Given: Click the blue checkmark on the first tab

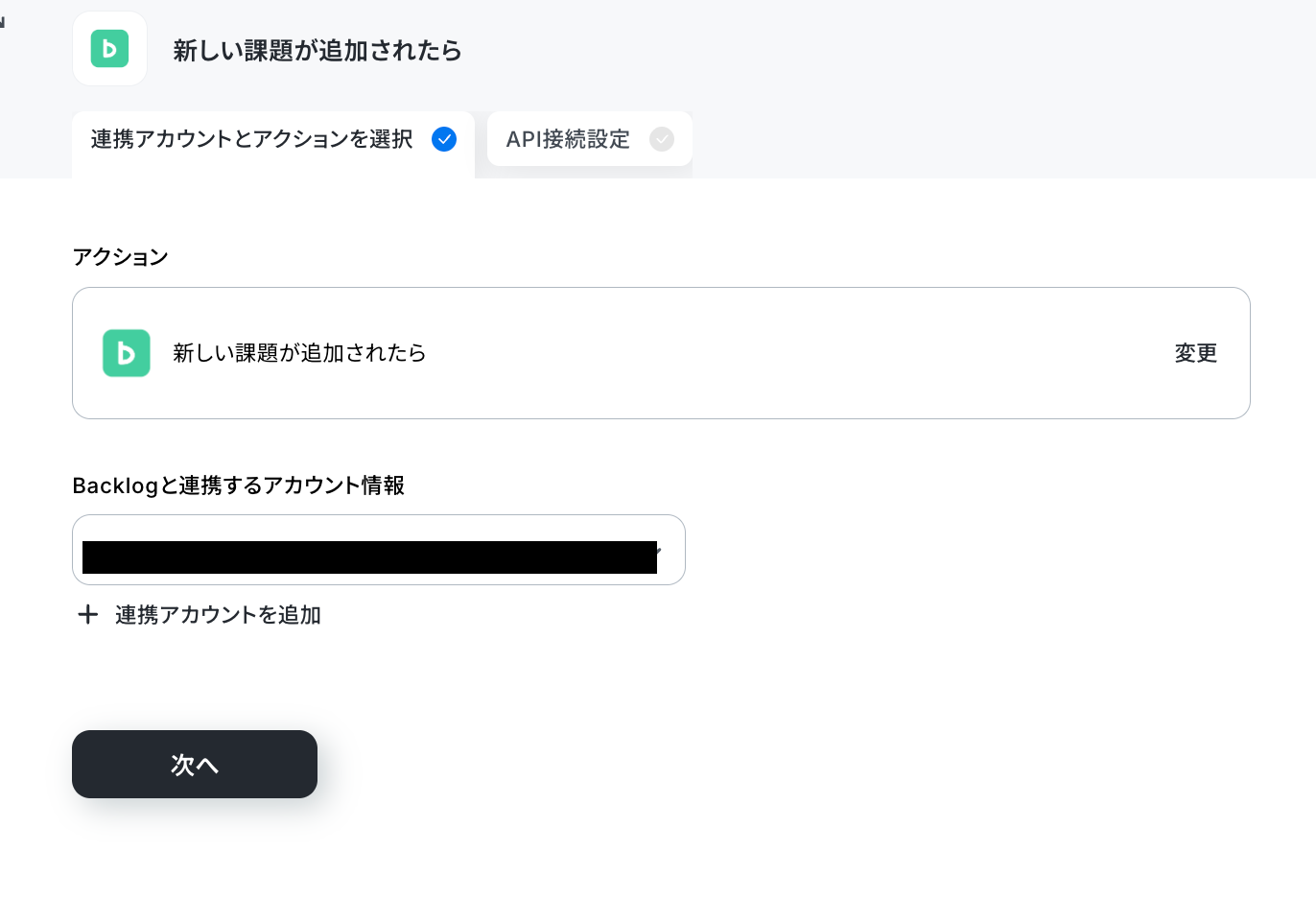Looking at the screenshot, I should click(444, 139).
